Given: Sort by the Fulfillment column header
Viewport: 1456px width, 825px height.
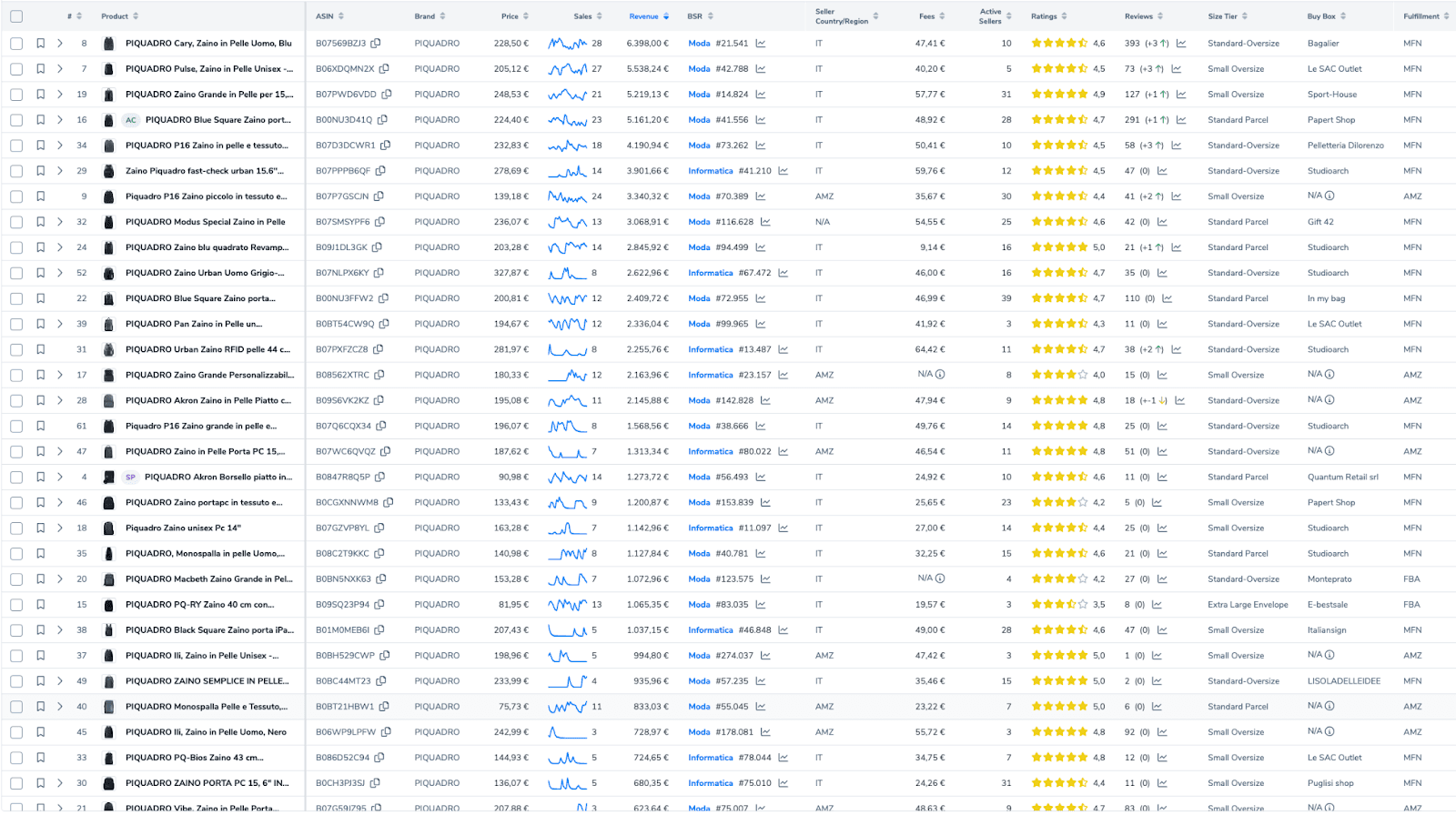Looking at the screenshot, I should pyautogui.click(x=1426, y=16).
